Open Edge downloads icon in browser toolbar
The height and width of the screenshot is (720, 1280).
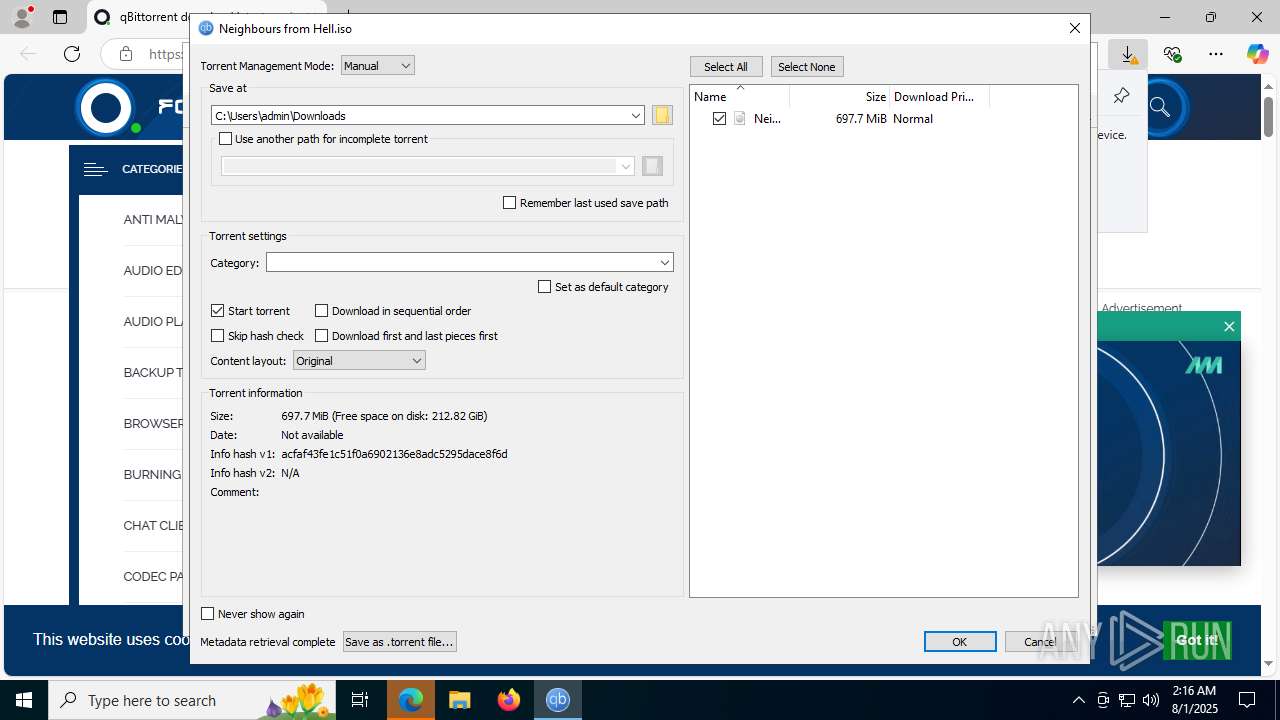click(x=1129, y=54)
